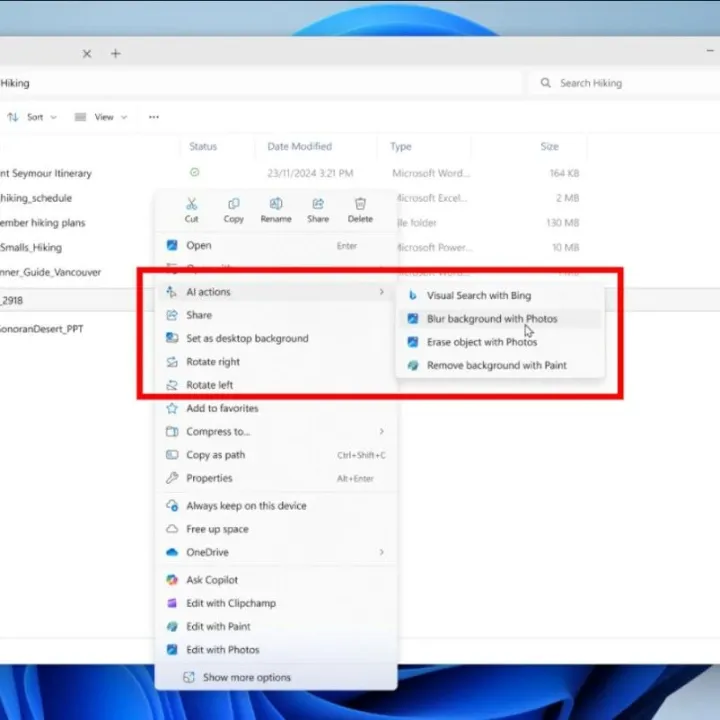Expand the AI actions submenu arrow
The image size is (720, 720).
point(382,292)
